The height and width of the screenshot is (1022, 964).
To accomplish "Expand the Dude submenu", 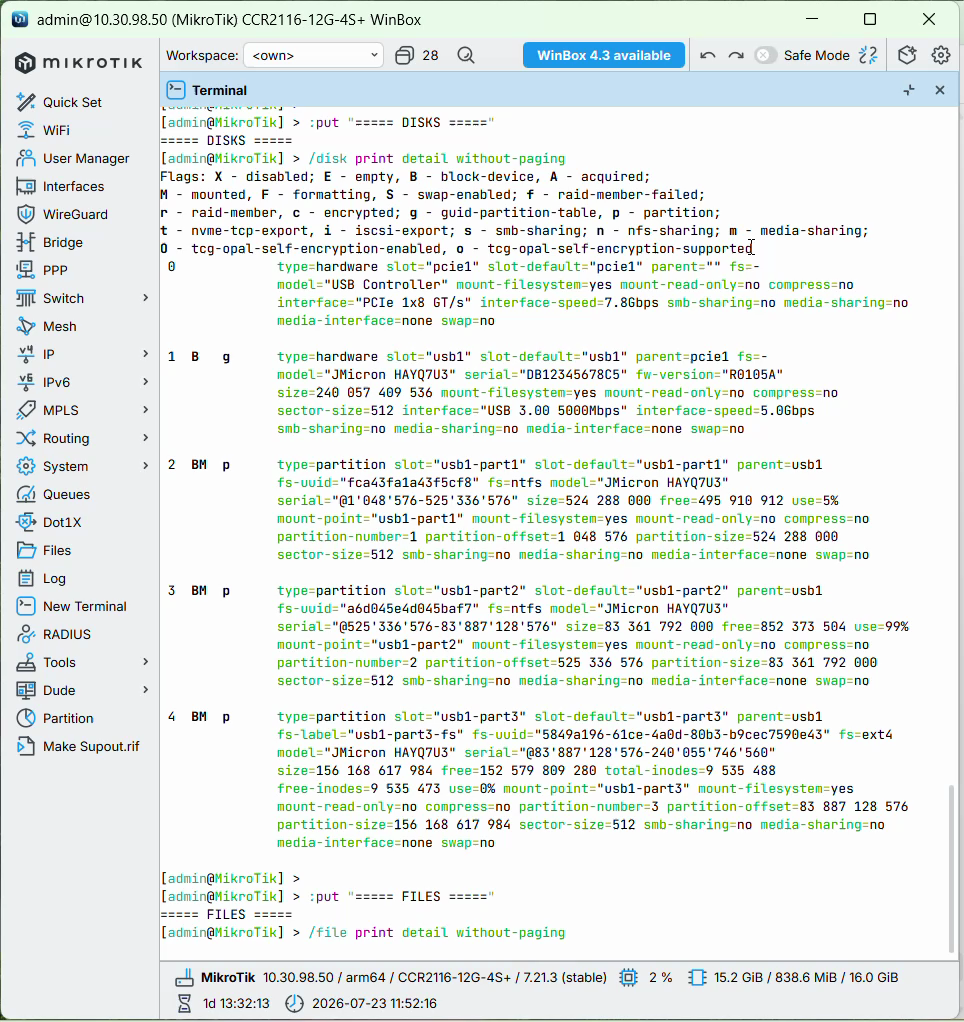I will pos(146,690).
